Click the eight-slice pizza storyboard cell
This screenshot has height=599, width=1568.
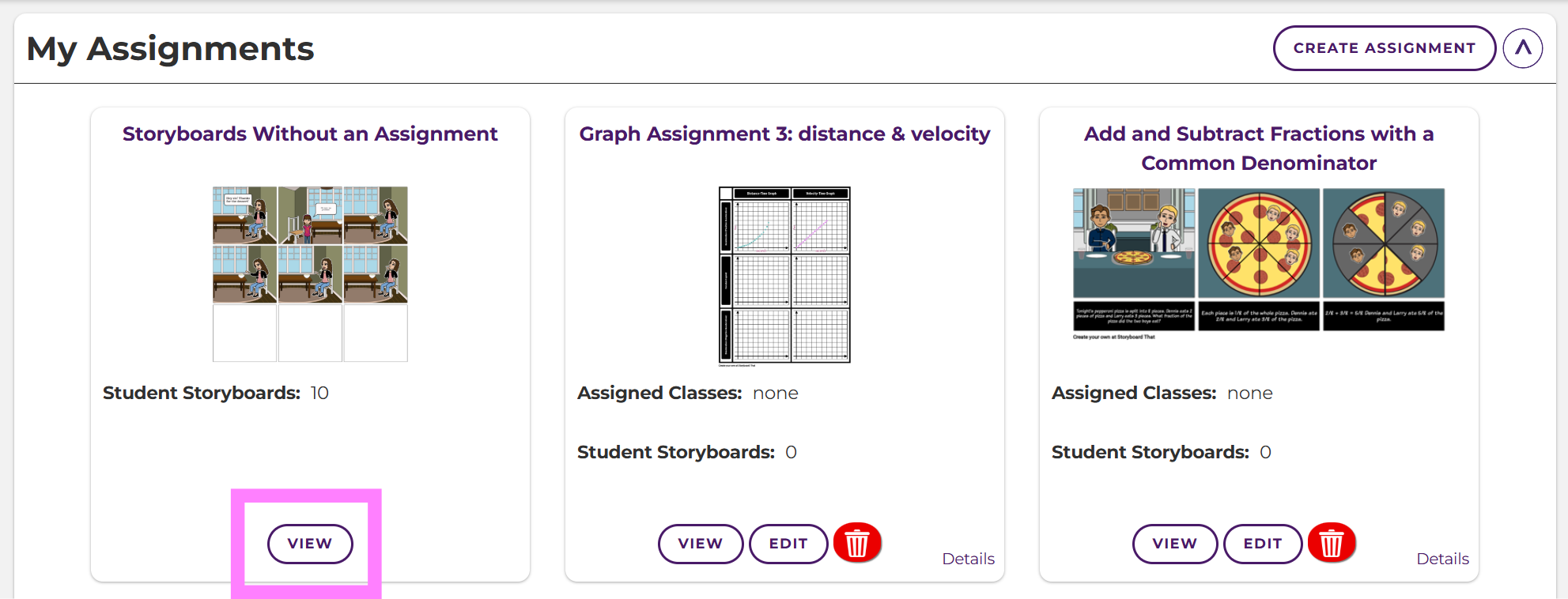(x=1259, y=243)
